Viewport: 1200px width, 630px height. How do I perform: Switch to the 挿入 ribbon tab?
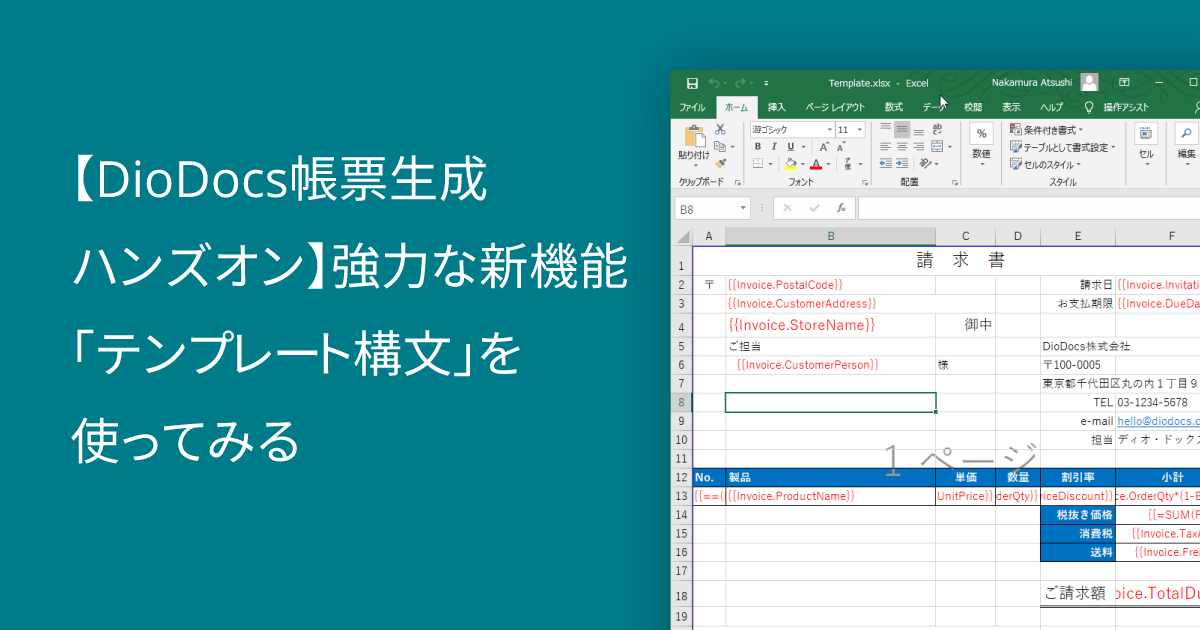tap(777, 107)
